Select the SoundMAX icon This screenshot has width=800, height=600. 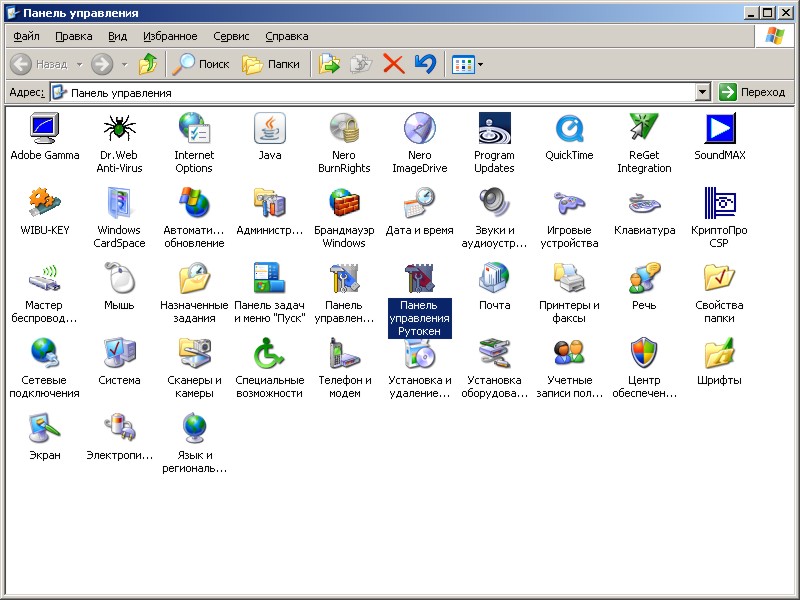tap(719, 129)
